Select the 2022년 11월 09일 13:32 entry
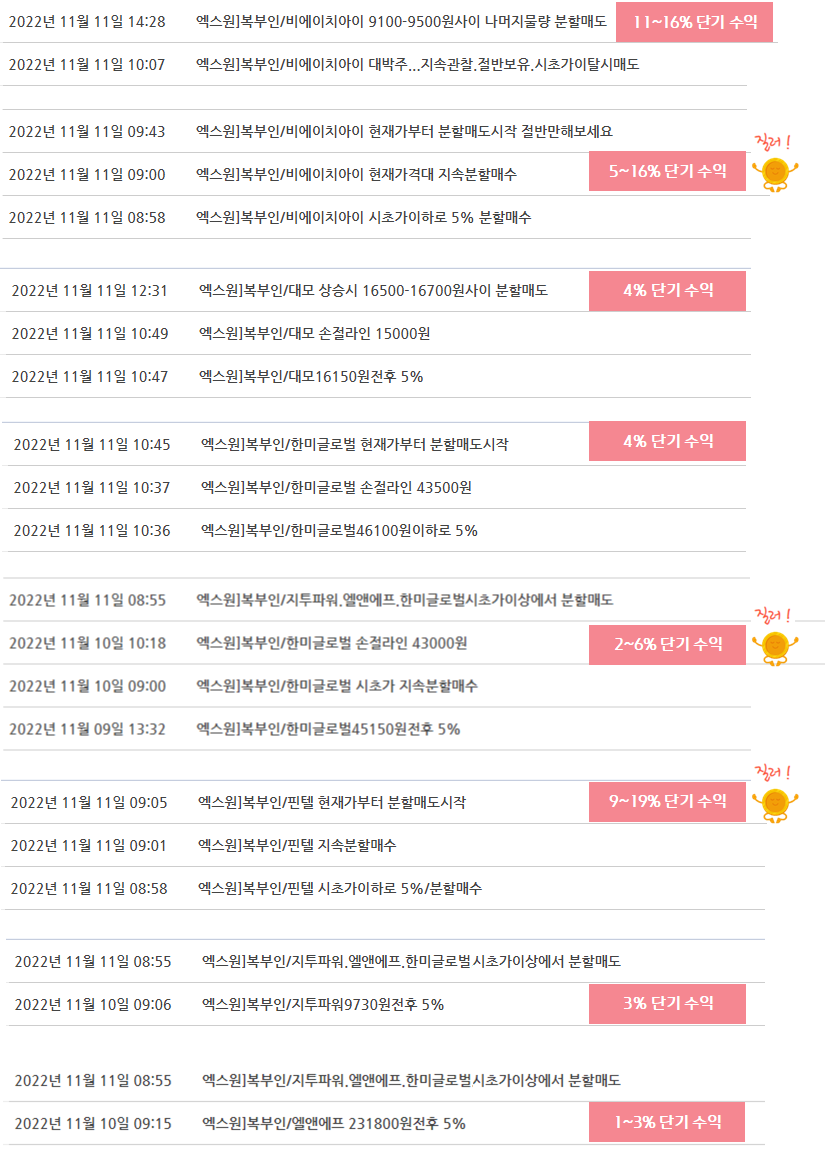Image resolution: width=825 pixels, height=1154 pixels. (87, 729)
